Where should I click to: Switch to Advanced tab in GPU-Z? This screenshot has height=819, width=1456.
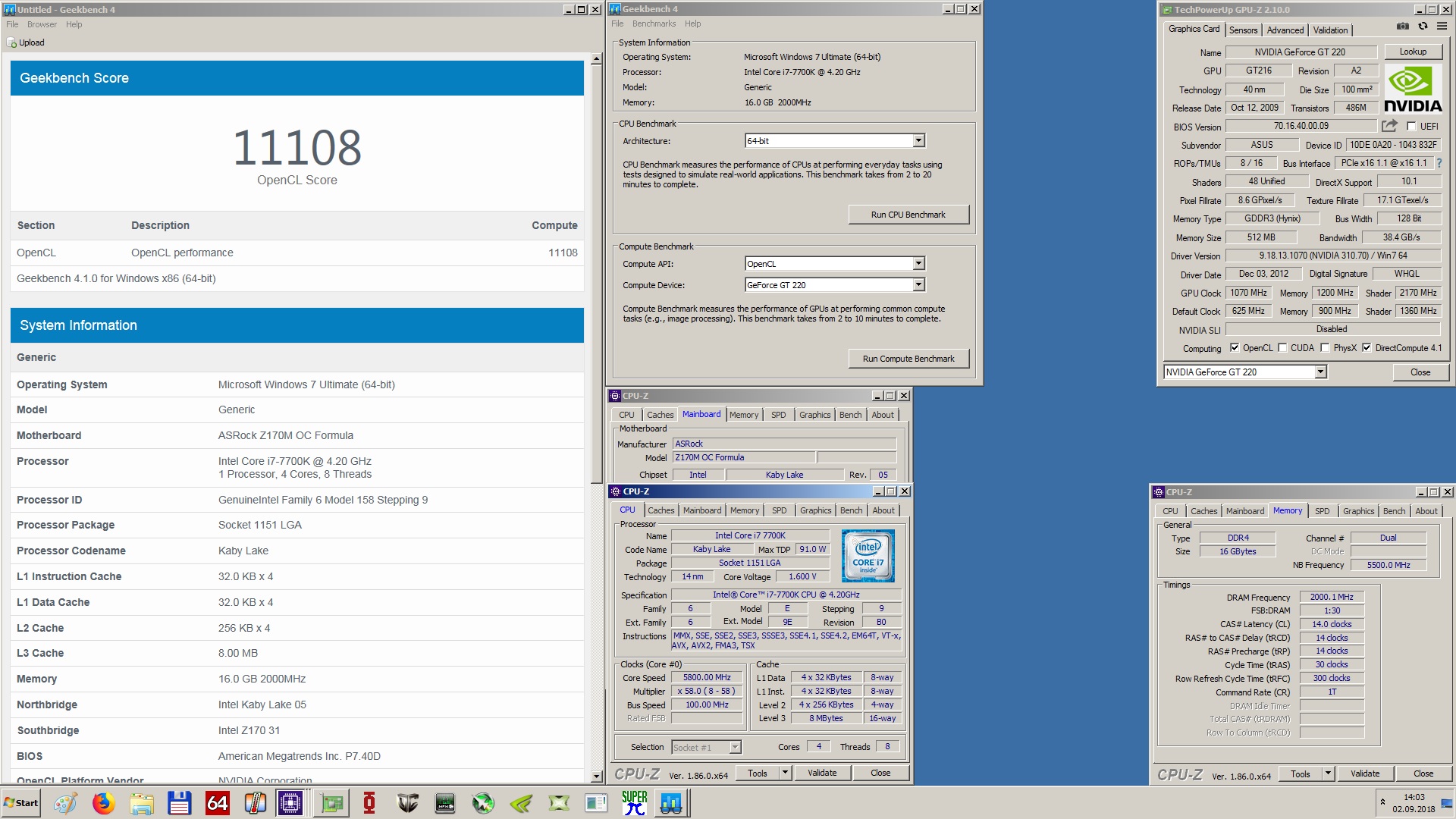pyautogui.click(x=1285, y=30)
